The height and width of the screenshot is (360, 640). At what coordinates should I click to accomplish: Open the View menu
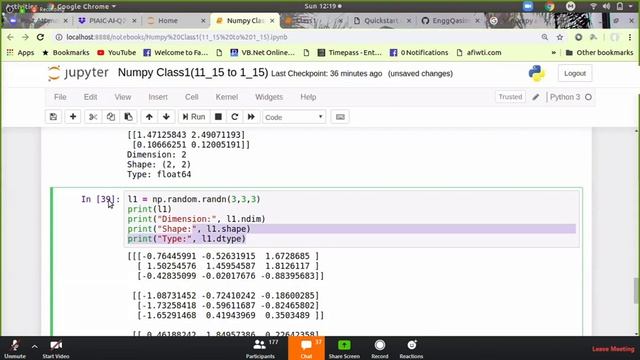(122, 97)
